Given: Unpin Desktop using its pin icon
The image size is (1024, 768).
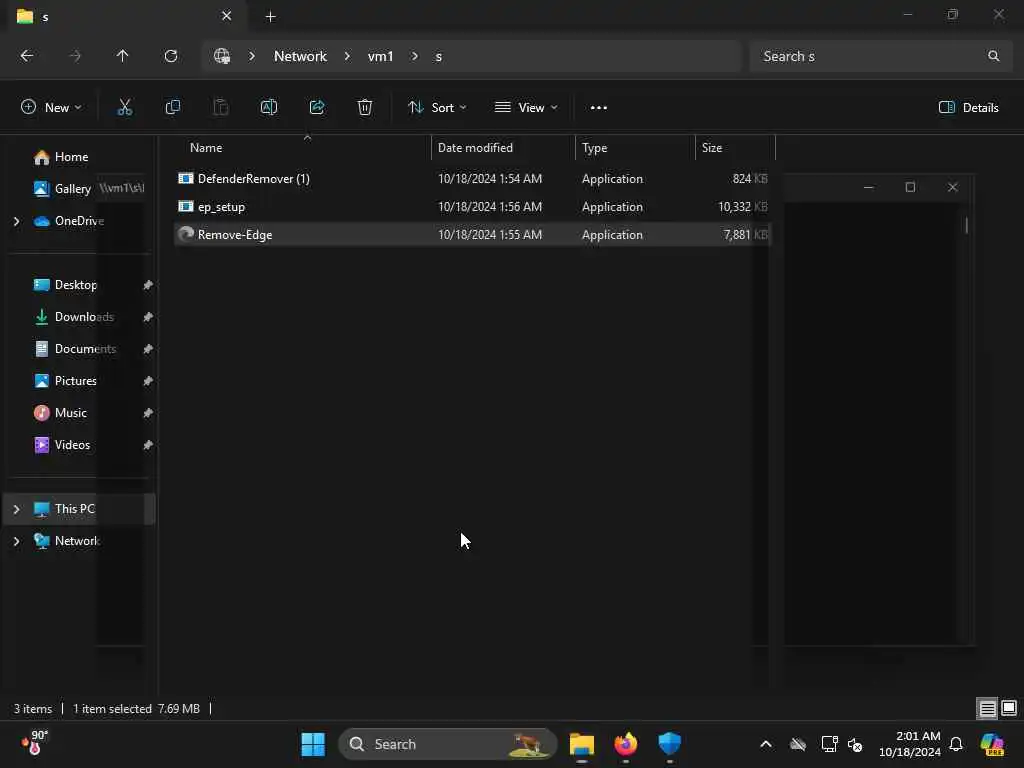Looking at the screenshot, I should click(148, 285).
